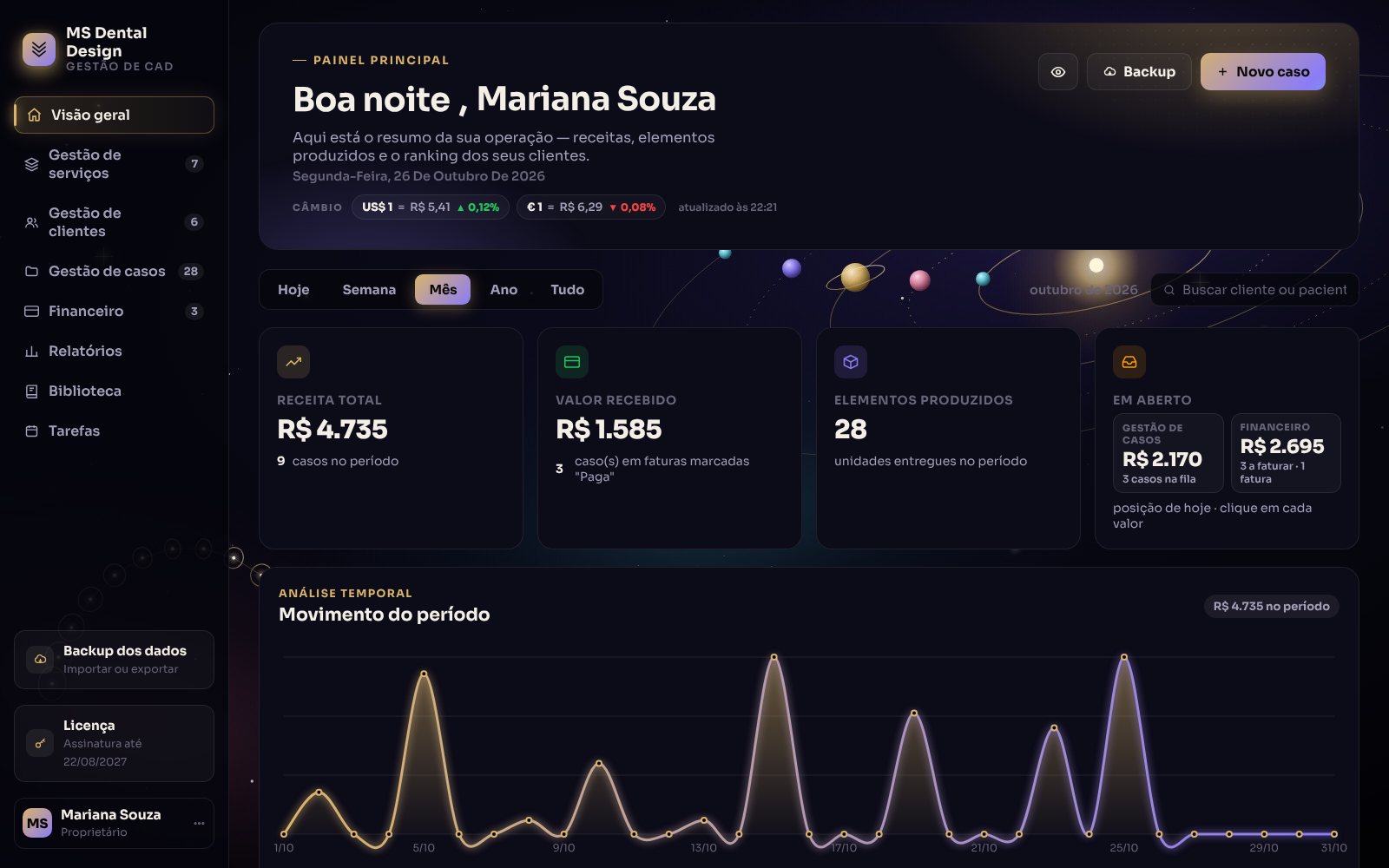Open Mariana Souza account options menu

199,823
